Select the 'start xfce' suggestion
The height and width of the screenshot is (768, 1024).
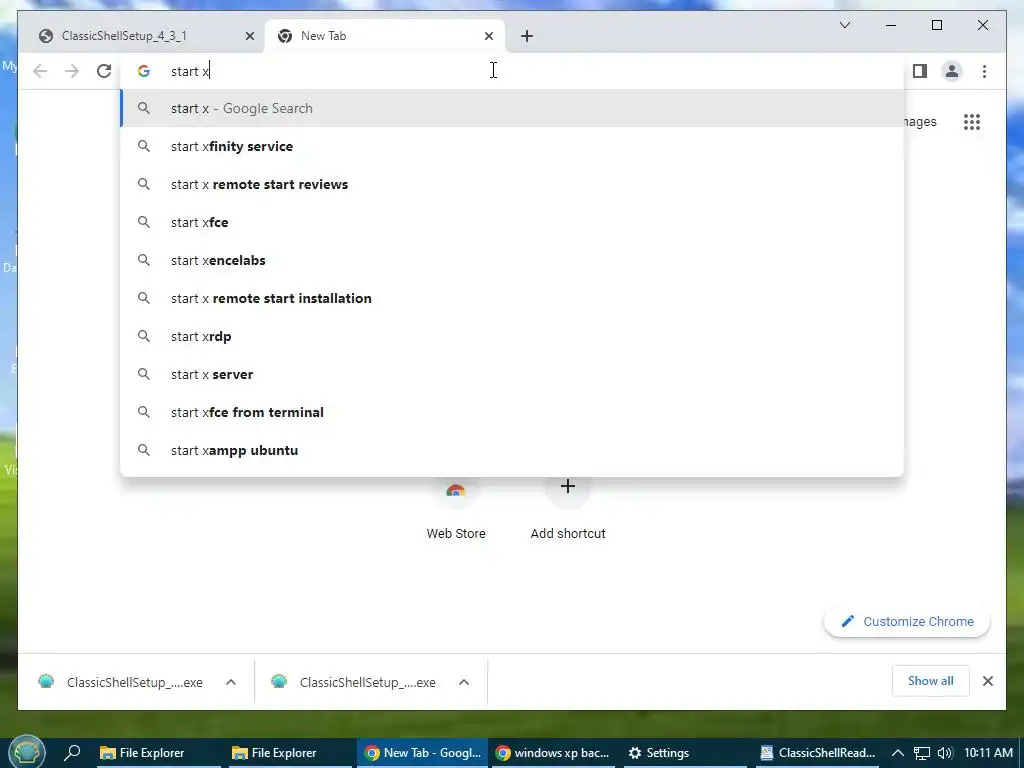point(512,222)
